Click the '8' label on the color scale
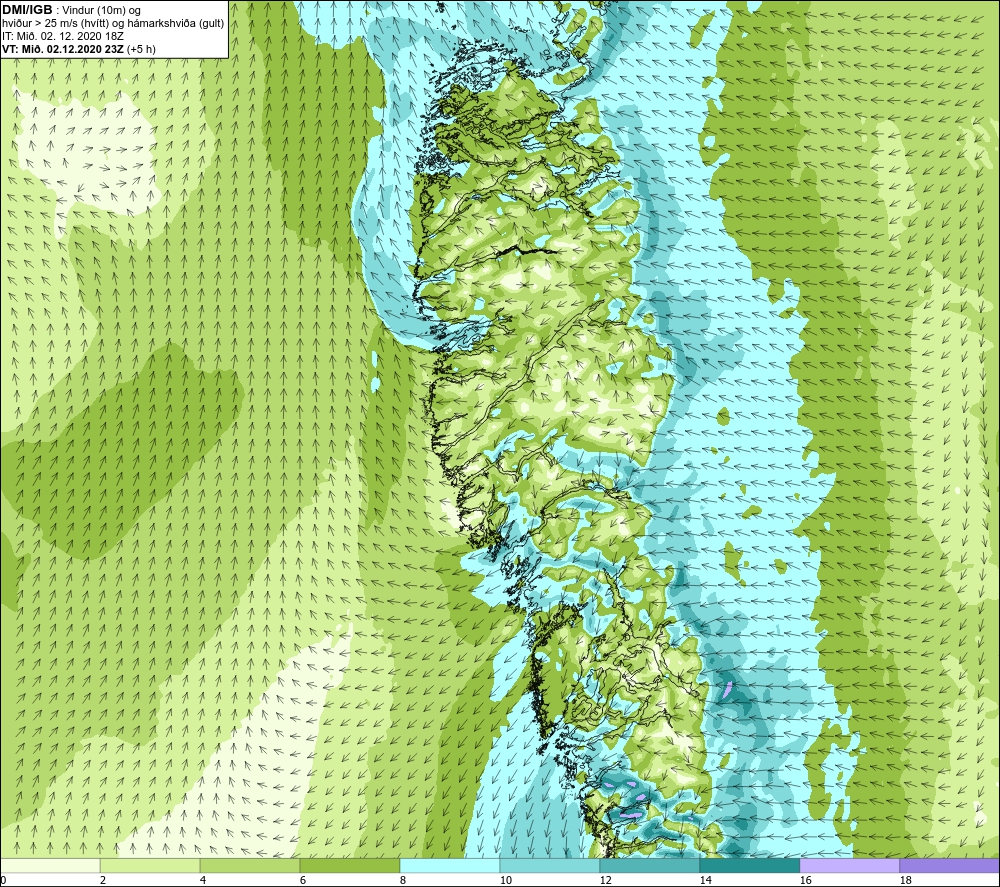The height and width of the screenshot is (887, 1000). (403, 881)
